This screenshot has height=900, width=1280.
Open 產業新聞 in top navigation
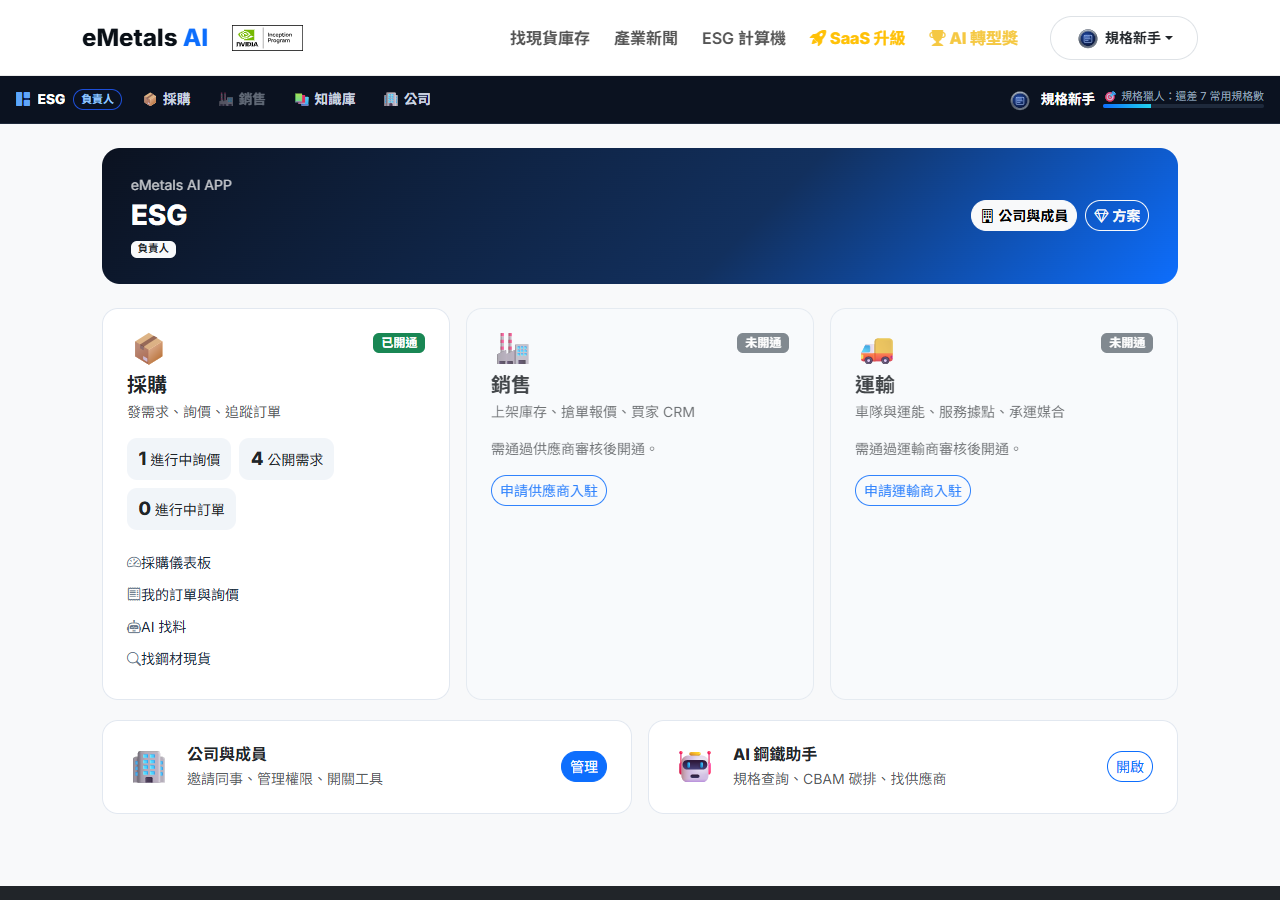coord(646,38)
